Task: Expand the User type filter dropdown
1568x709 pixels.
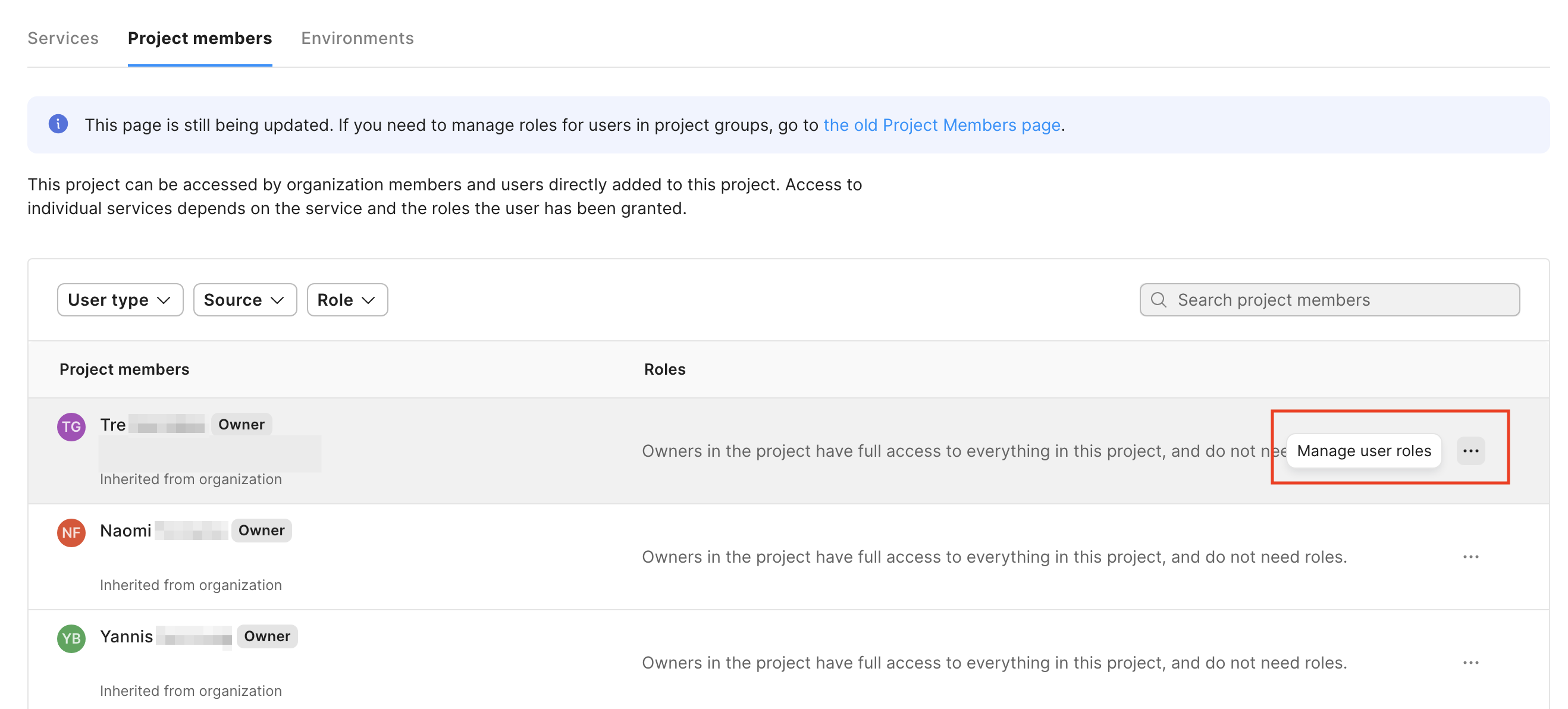Action: (120, 300)
